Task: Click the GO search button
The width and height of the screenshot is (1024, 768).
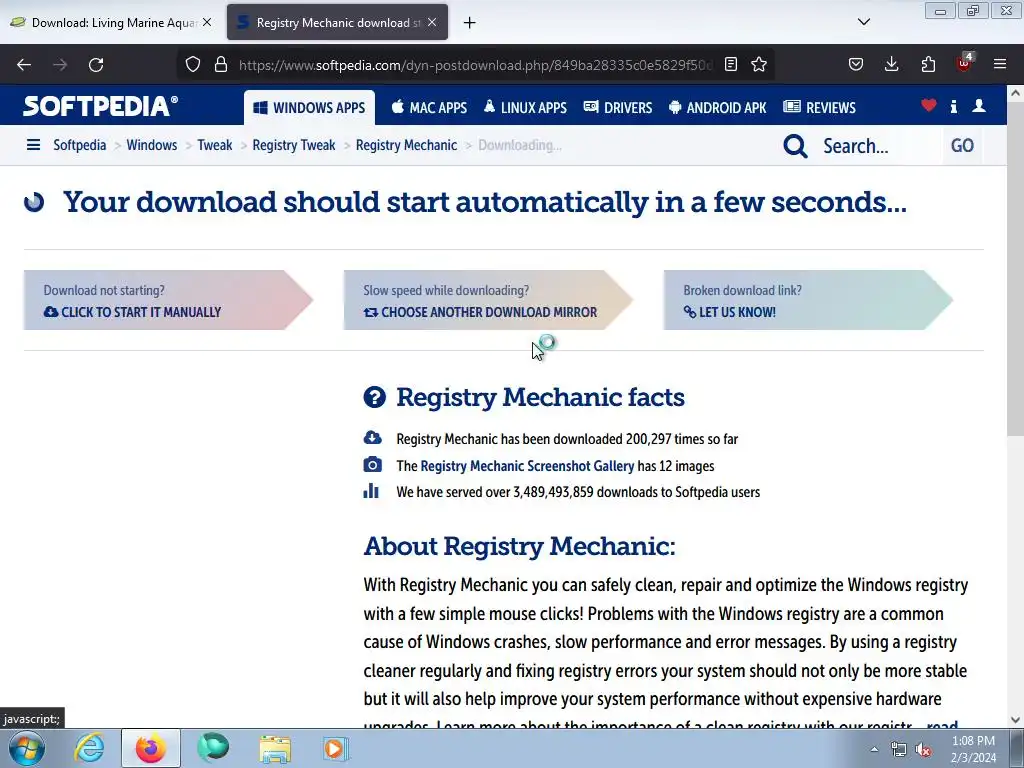Action: [962, 146]
